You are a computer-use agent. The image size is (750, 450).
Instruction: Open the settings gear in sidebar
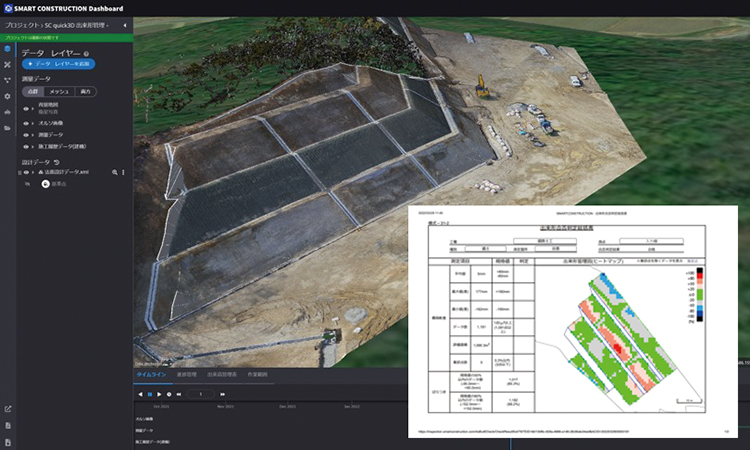pos(7,96)
